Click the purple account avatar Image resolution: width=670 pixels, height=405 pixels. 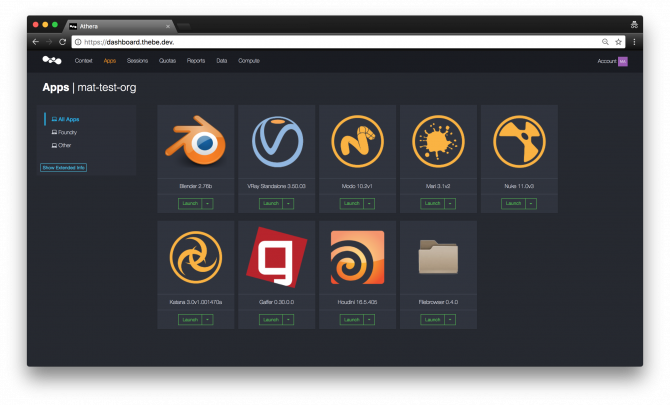[623, 61]
